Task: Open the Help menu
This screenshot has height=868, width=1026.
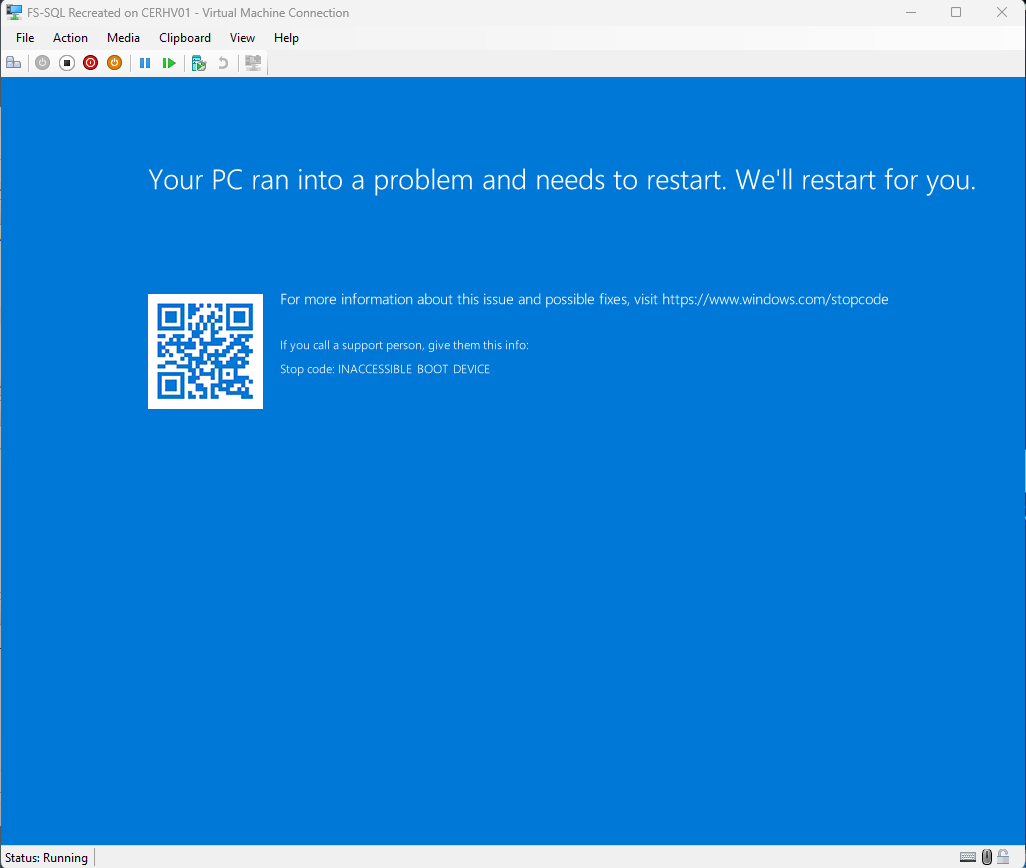Action: [x=286, y=38]
